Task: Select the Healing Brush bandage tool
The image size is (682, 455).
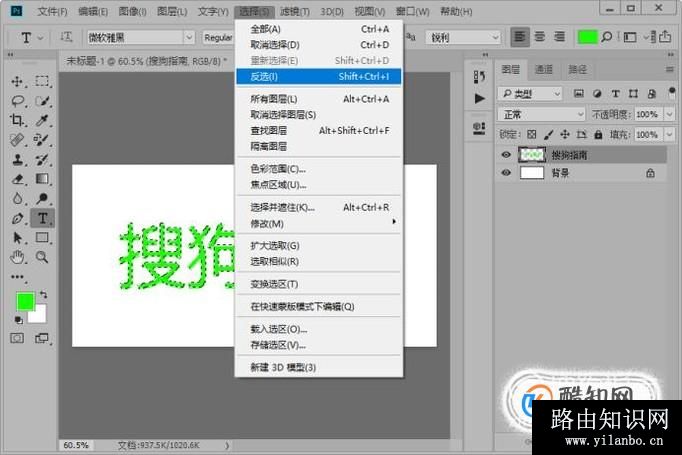Action: click(17, 140)
